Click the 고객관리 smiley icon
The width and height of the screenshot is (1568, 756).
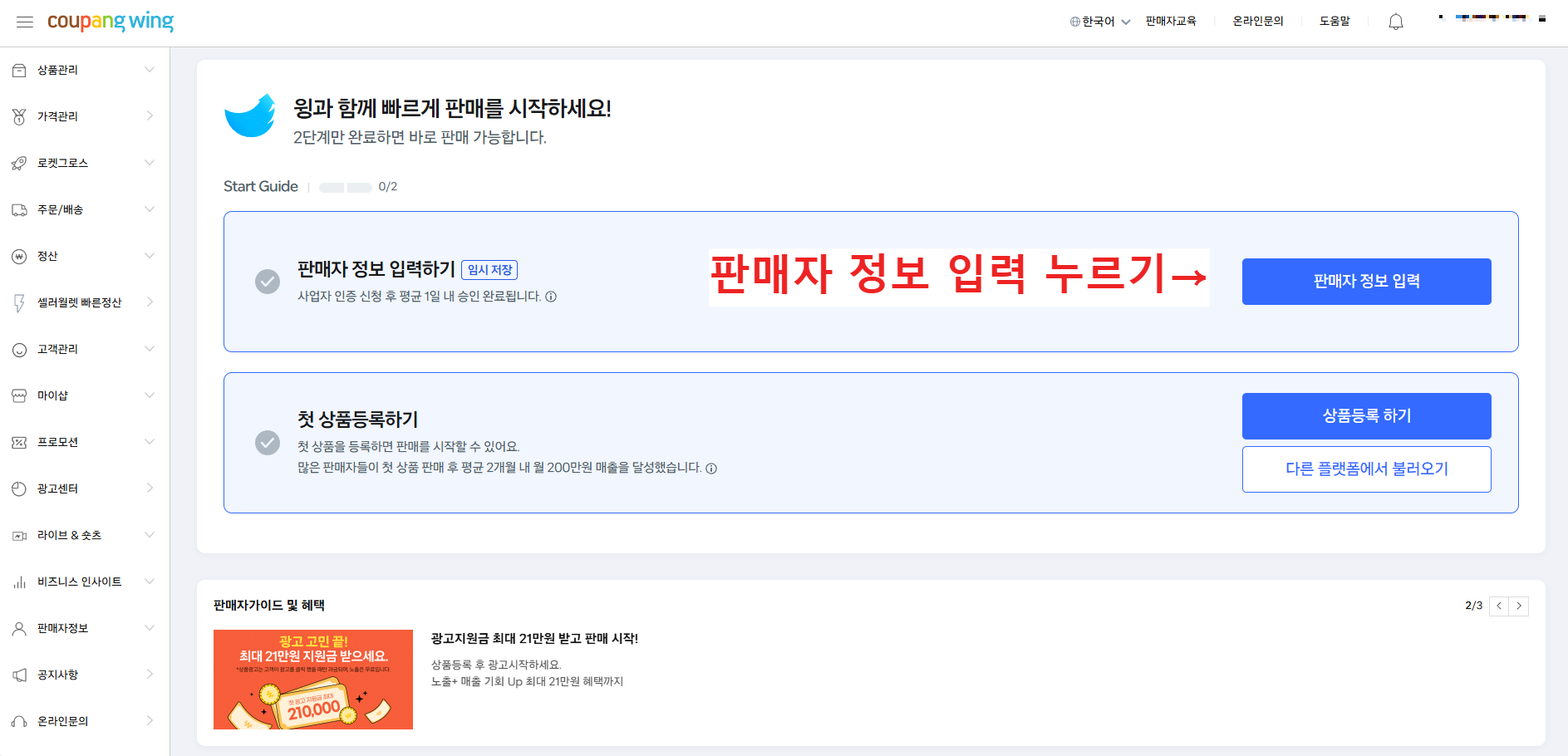(19, 350)
